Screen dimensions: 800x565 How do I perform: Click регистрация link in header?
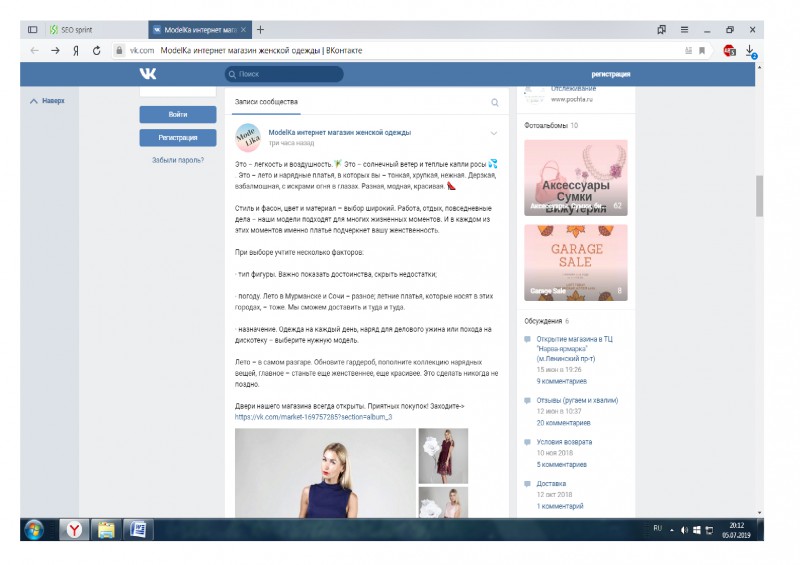[611, 74]
